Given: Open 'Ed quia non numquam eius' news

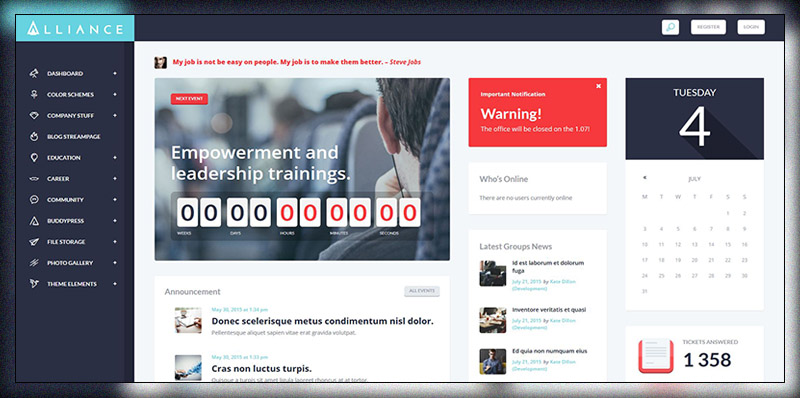Looking at the screenshot, I should pyautogui.click(x=549, y=351).
